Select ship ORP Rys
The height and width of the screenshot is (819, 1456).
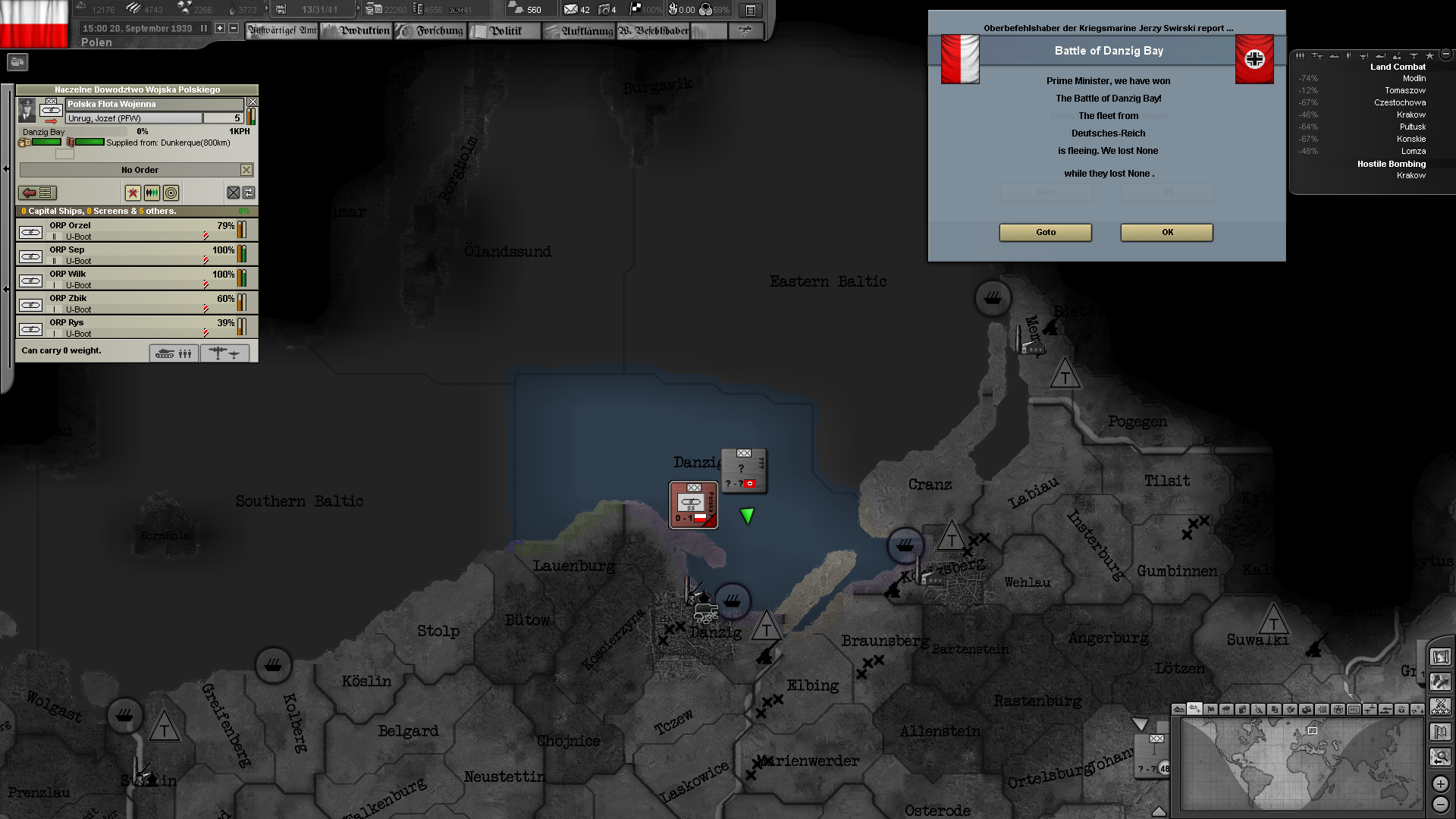coord(136,327)
